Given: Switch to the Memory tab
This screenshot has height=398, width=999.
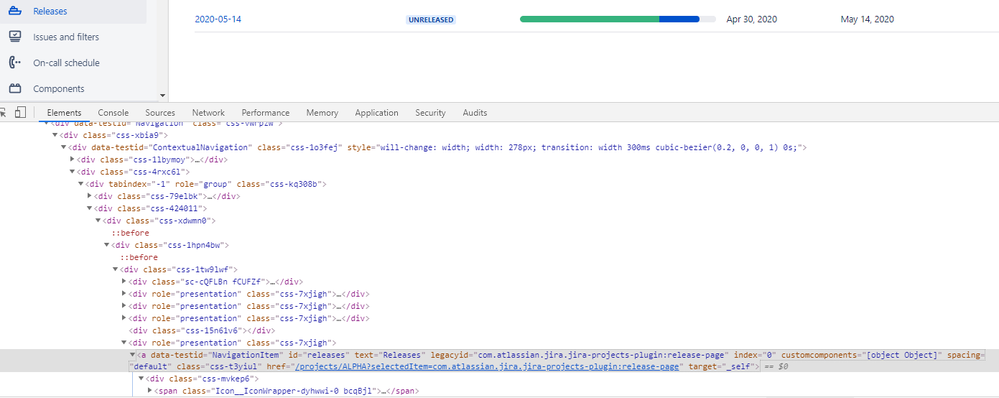Looking at the screenshot, I should point(322,113).
